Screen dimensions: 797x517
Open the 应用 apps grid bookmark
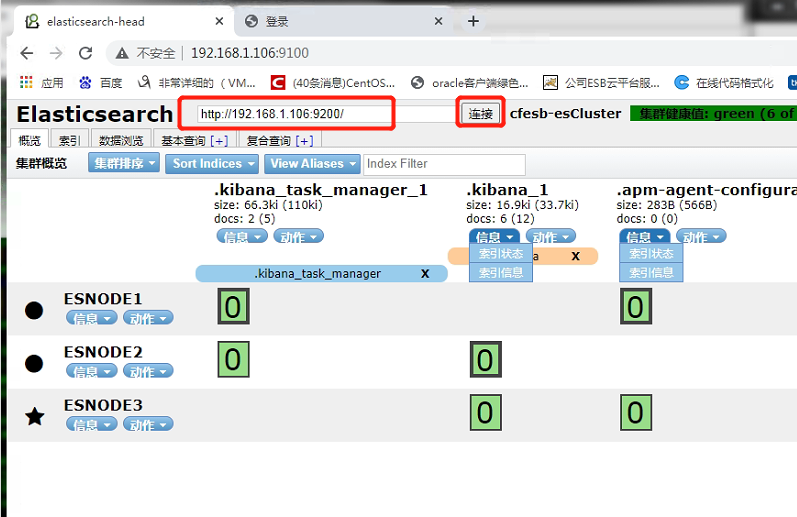point(42,82)
